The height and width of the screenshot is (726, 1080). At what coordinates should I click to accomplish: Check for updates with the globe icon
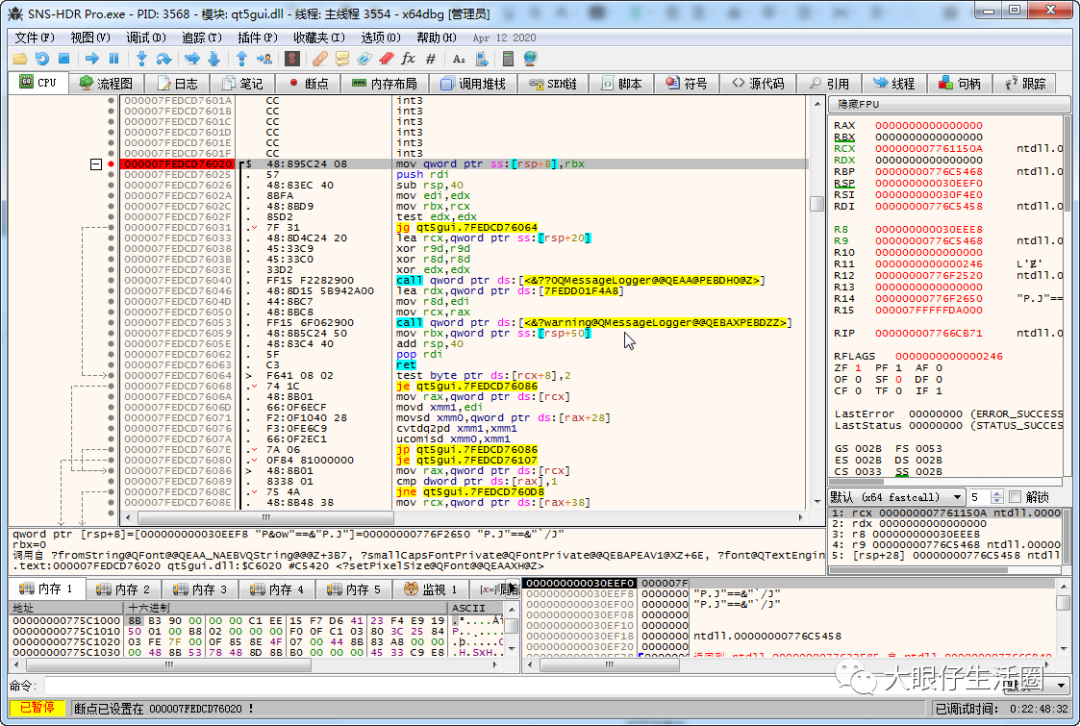click(530, 59)
